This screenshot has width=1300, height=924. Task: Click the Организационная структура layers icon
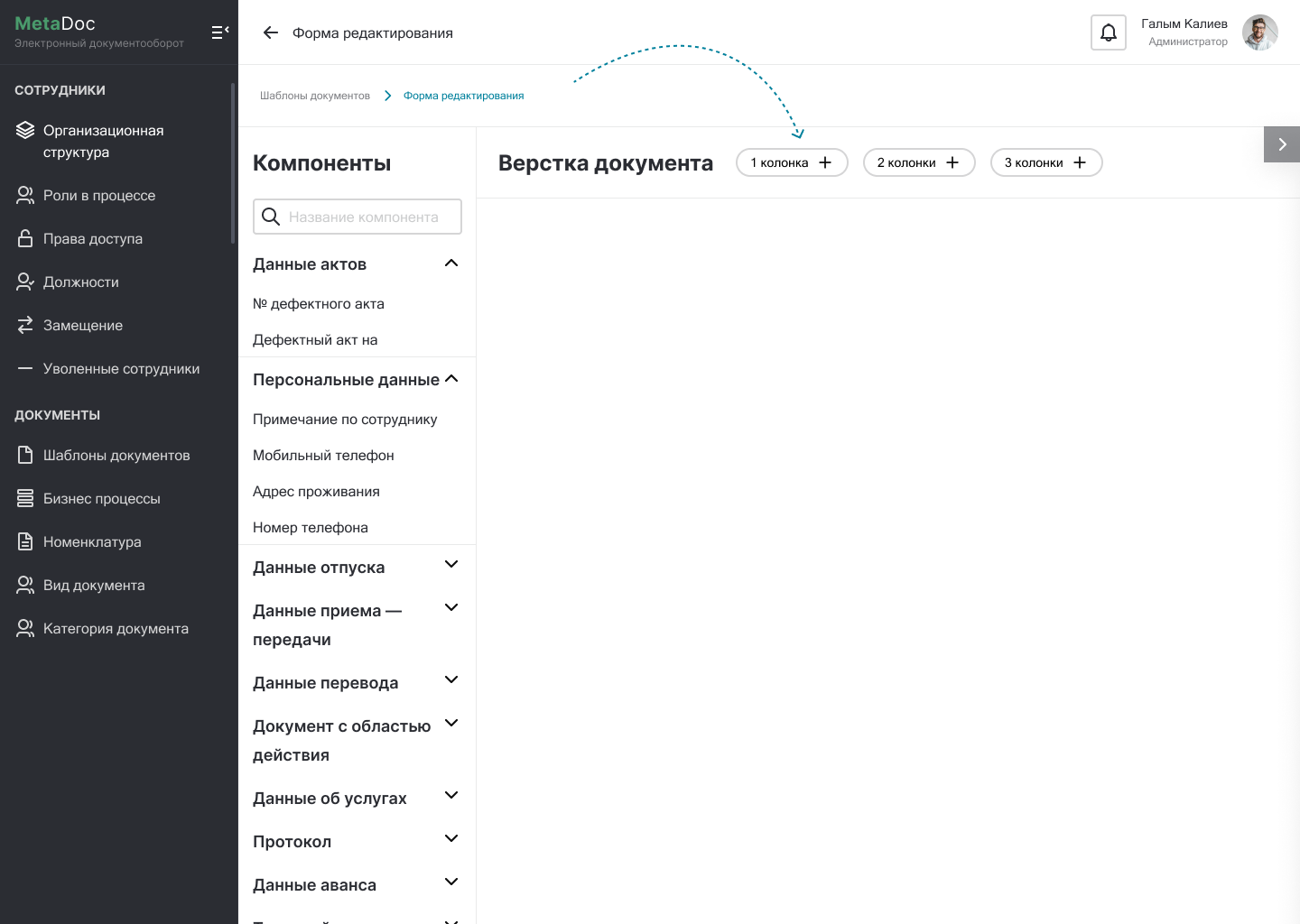[25, 131]
